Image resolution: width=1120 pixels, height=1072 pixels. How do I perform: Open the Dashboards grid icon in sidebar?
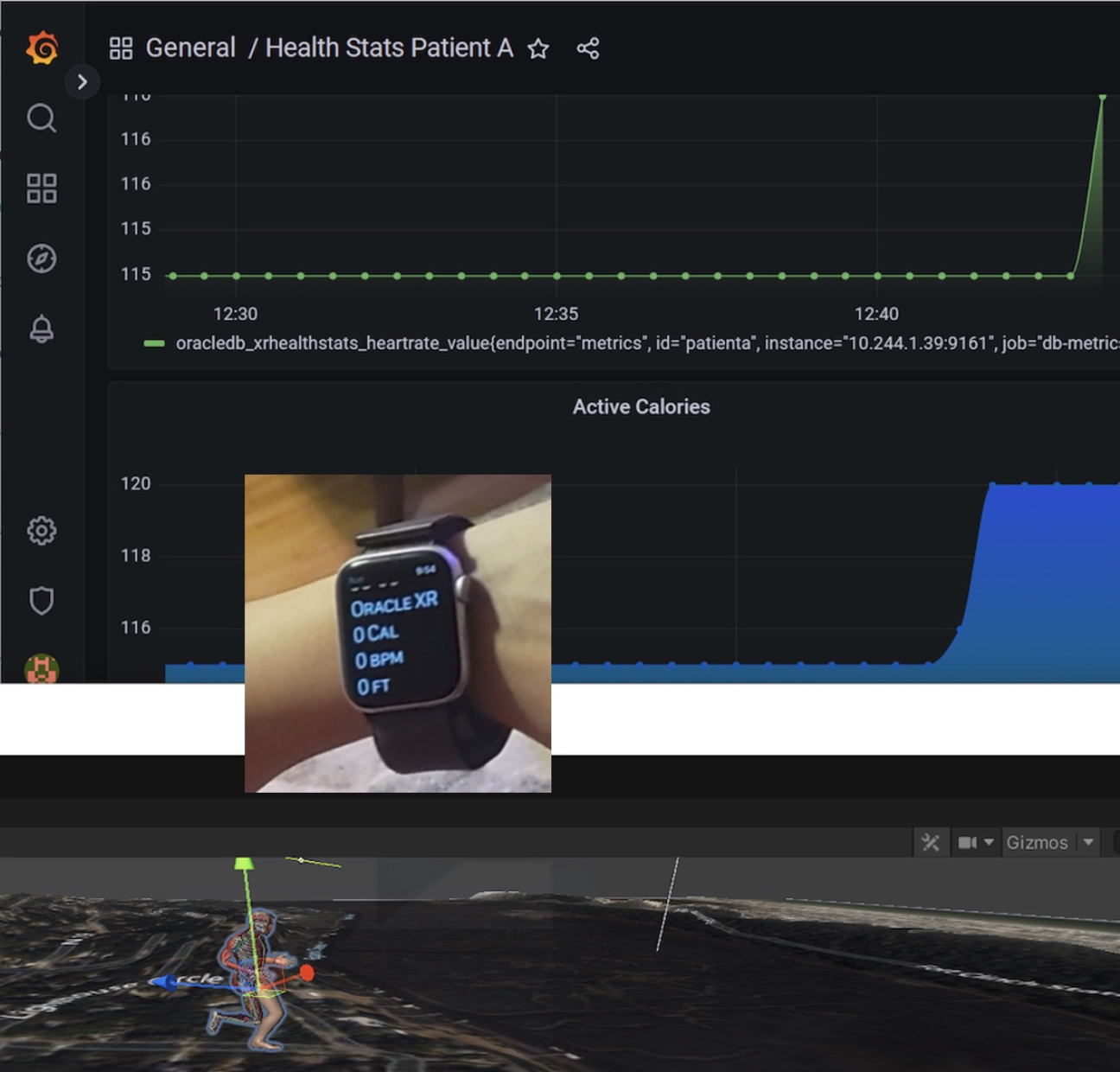point(41,188)
